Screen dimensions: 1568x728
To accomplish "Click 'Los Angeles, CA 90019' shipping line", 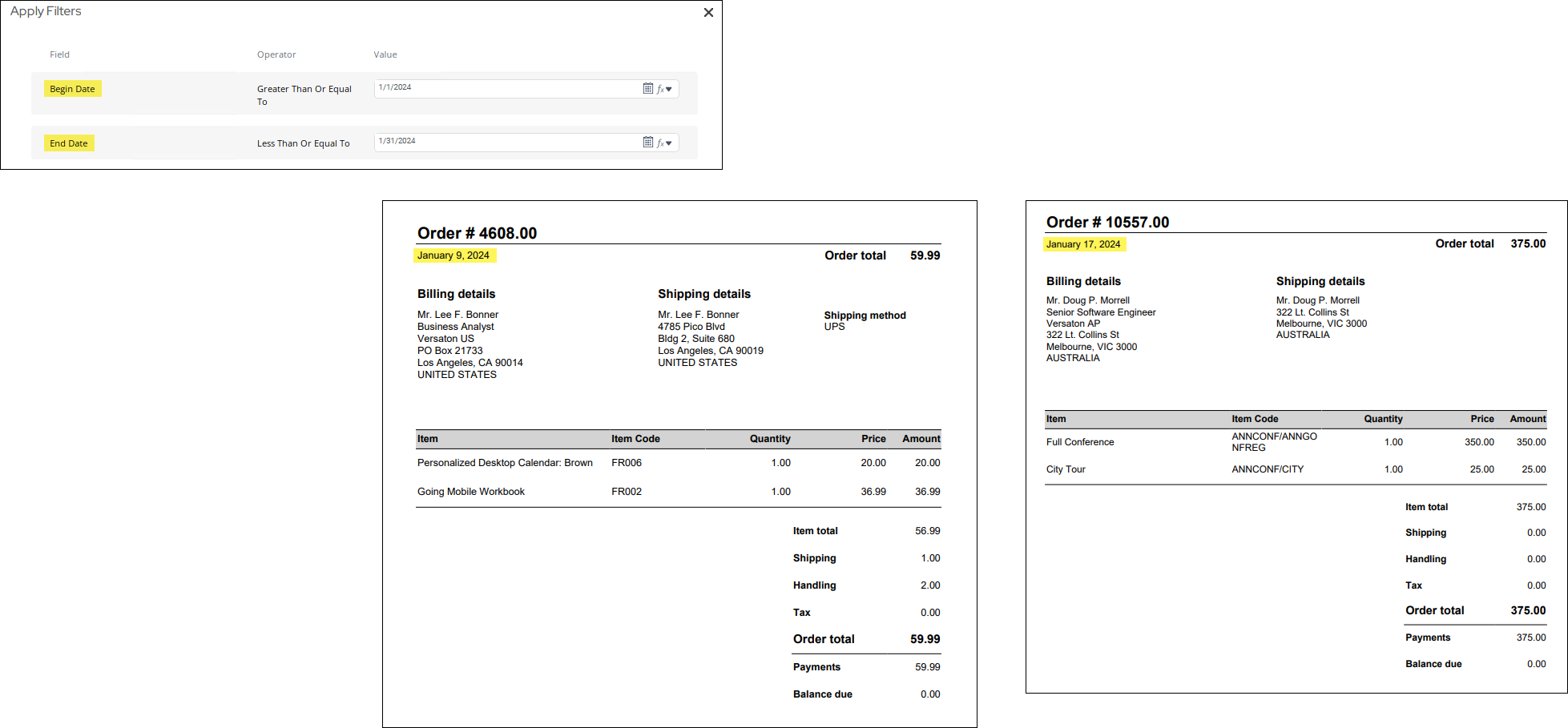I will click(711, 351).
